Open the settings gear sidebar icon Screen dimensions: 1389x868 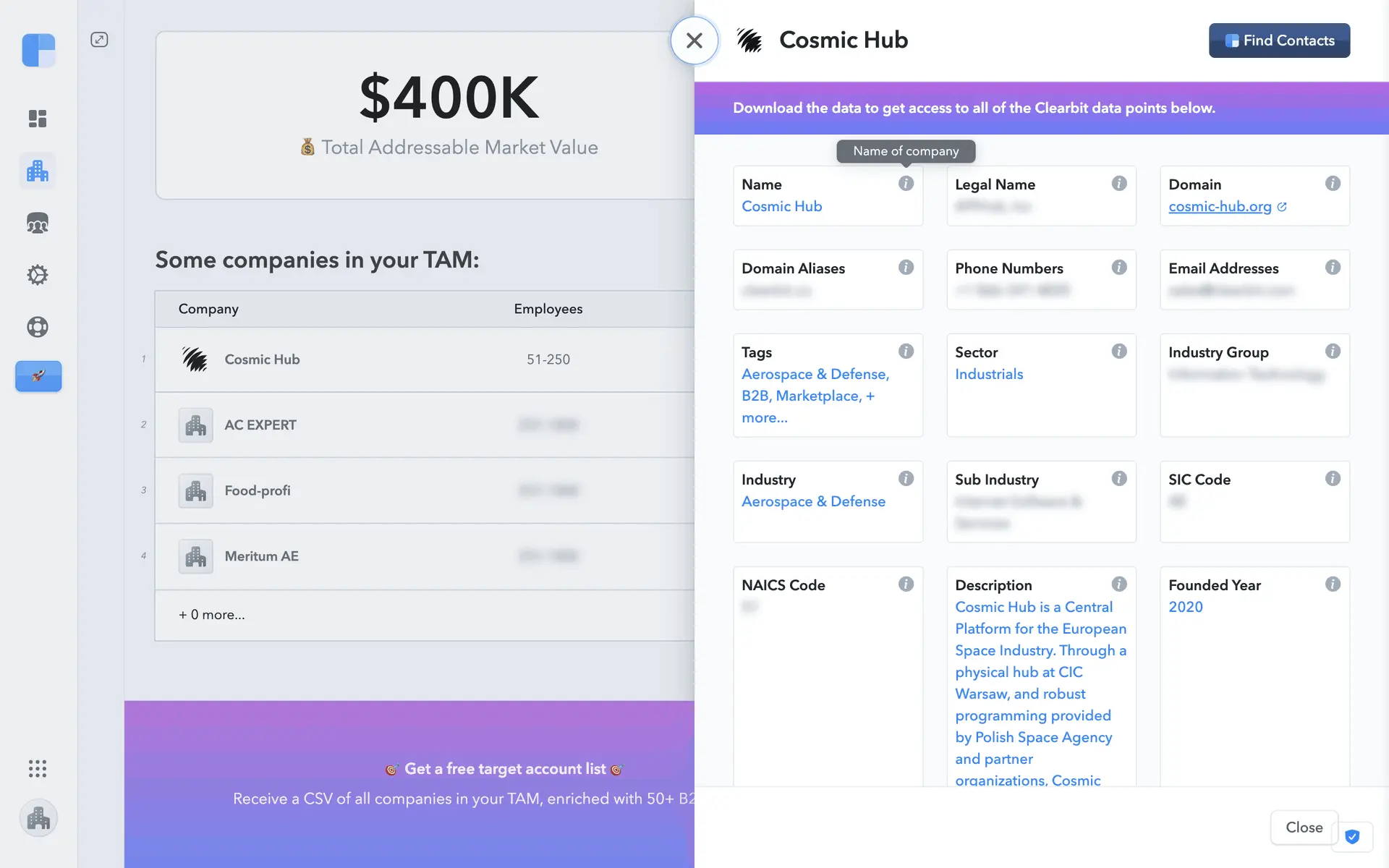(x=38, y=275)
